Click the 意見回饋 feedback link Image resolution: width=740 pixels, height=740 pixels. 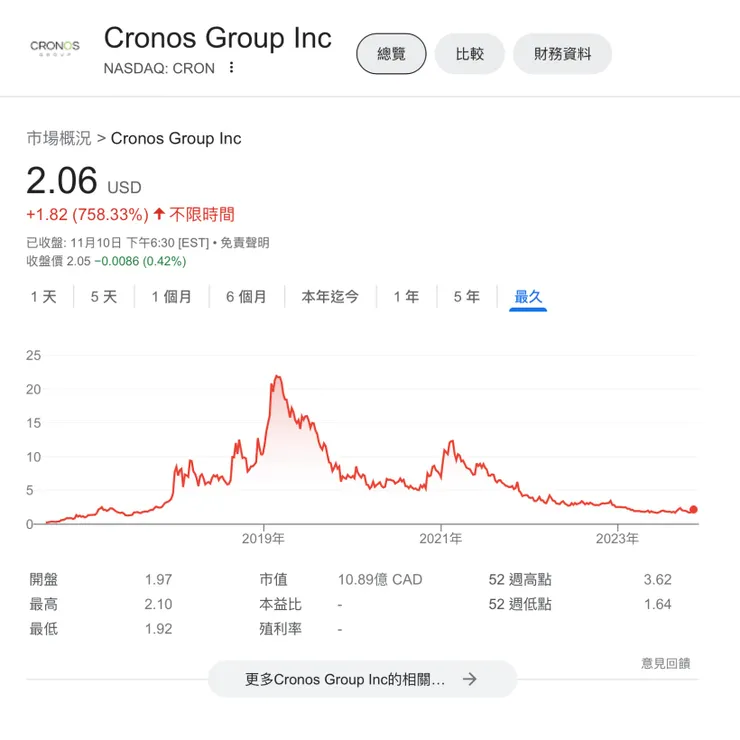tap(665, 663)
